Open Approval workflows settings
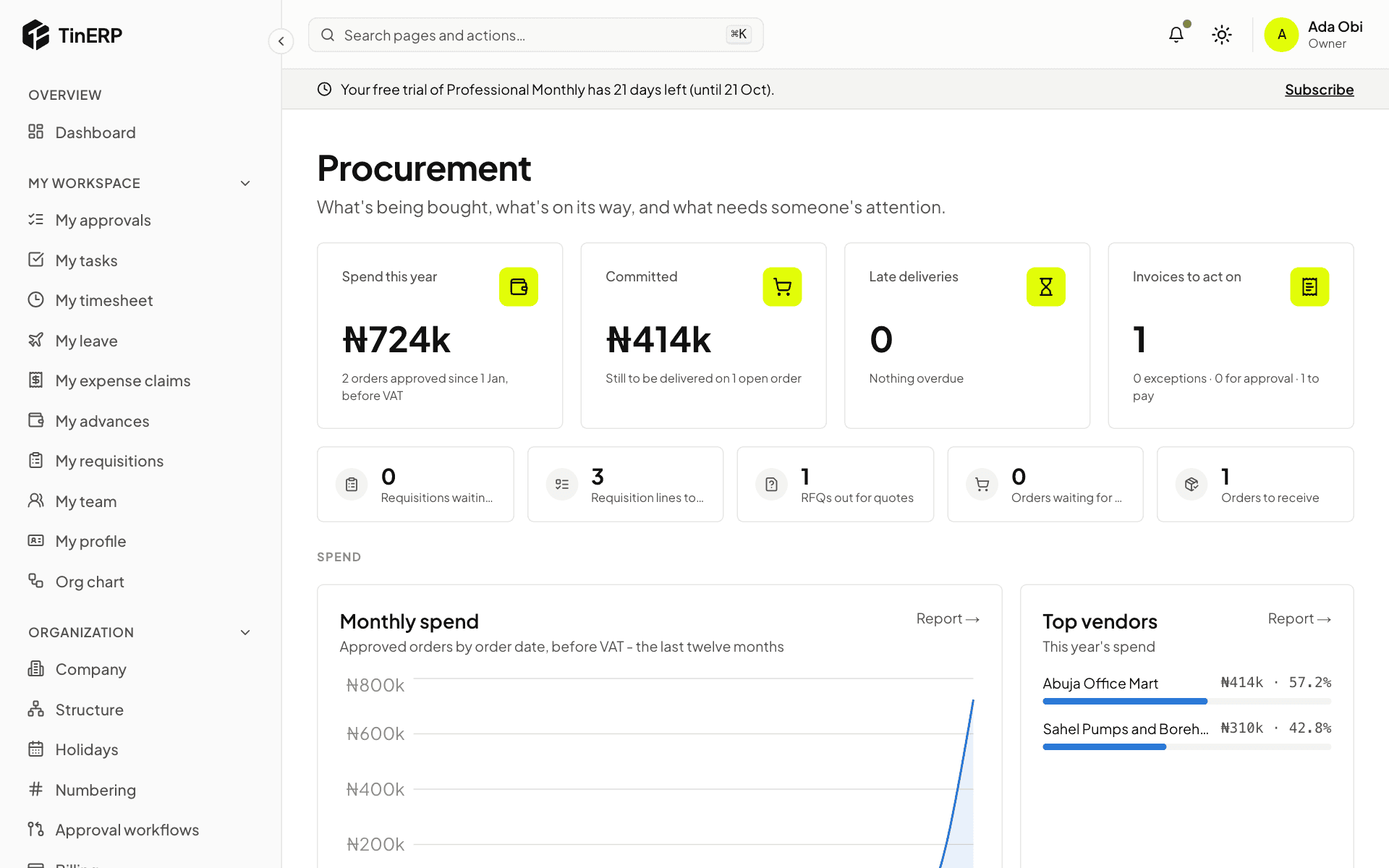The width and height of the screenshot is (1389, 868). [140, 830]
